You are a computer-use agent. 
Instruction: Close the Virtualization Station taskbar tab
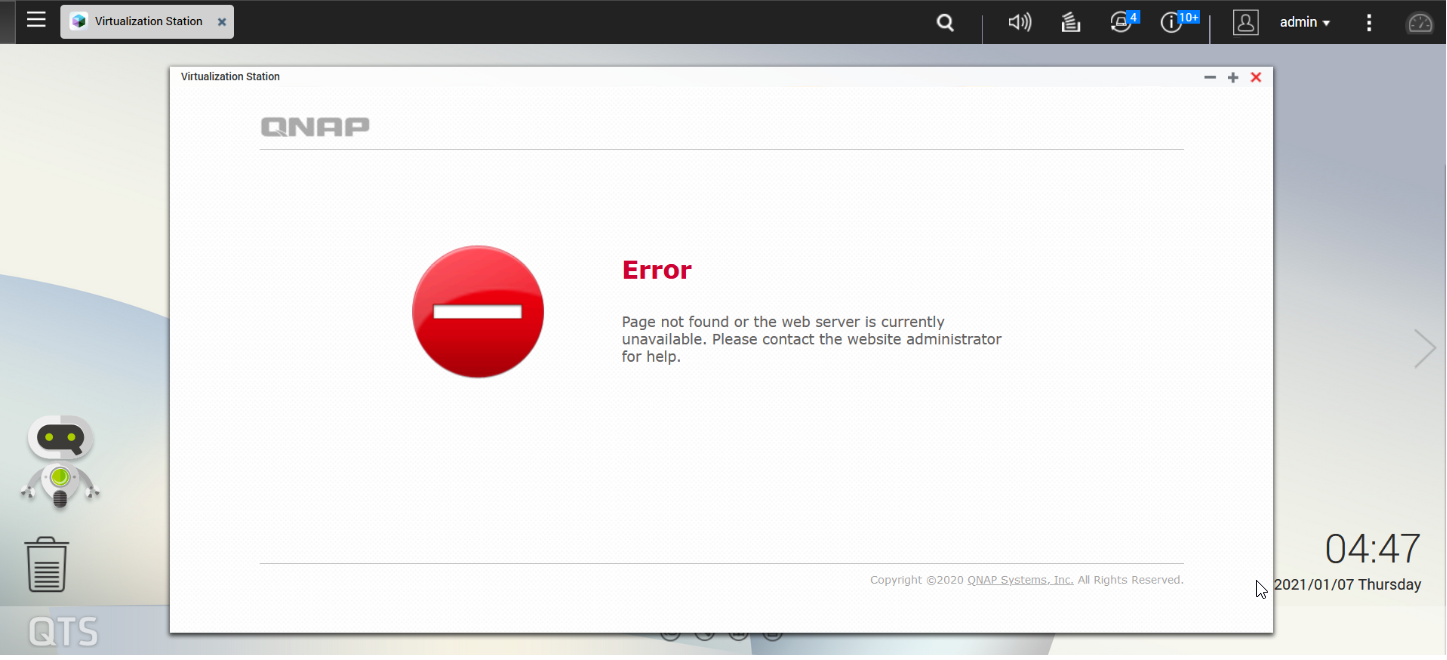click(222, 22)
